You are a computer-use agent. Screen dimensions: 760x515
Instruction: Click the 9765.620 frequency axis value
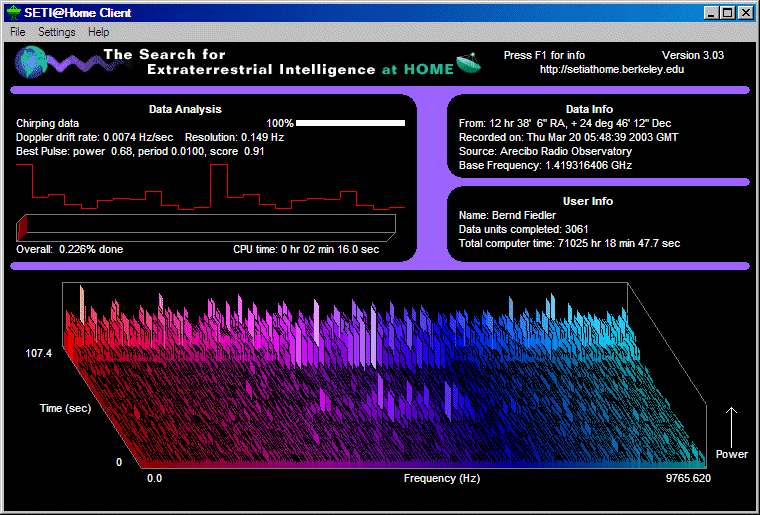pyautogui.click(x=688, y=479)
